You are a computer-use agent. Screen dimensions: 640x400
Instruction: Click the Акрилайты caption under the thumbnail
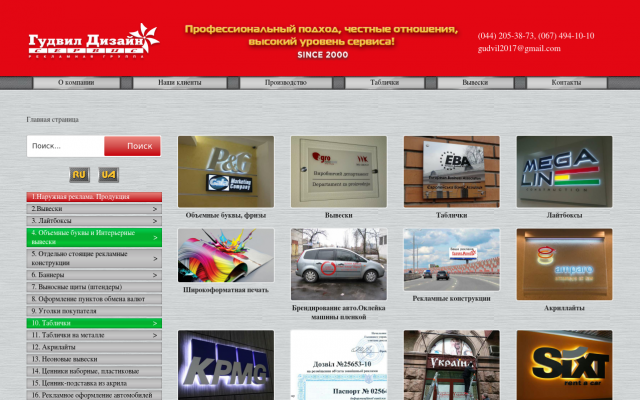(x=564, y=308)
